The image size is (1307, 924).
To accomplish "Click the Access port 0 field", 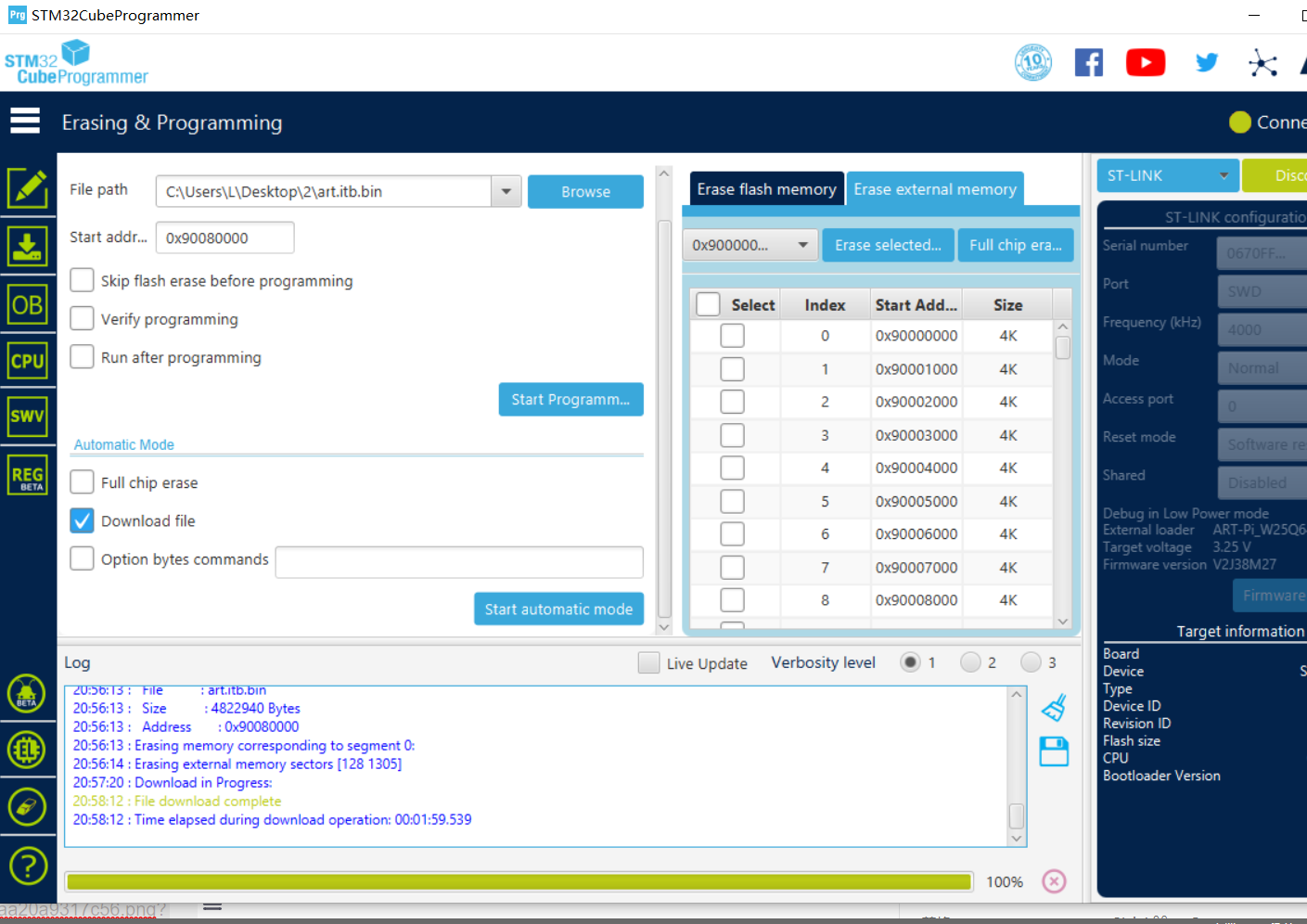I will 1262,405.
